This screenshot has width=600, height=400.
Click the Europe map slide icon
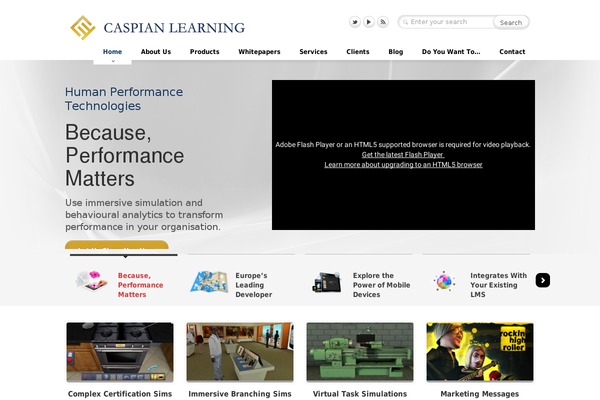(209, 281)
